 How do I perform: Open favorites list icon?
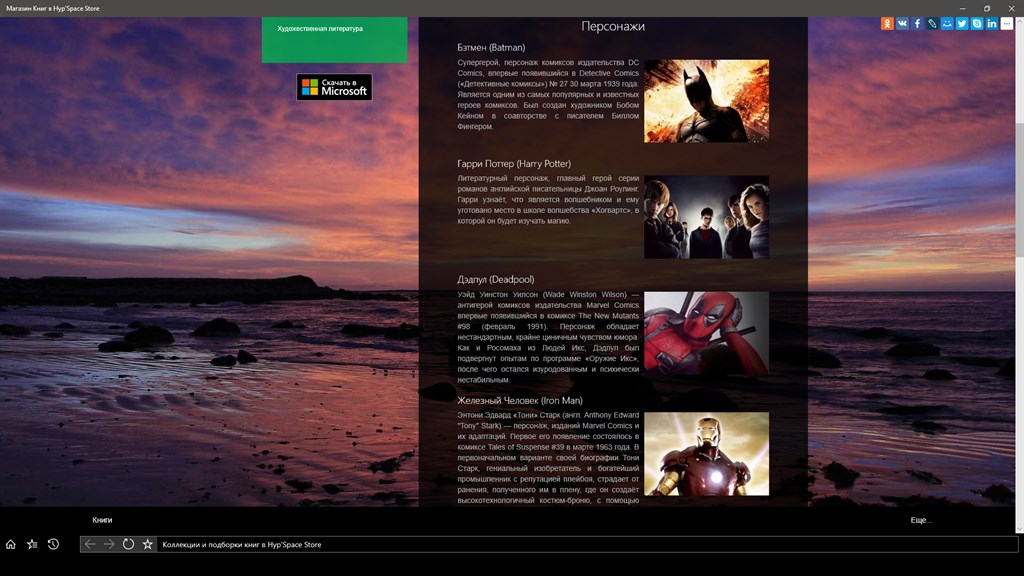tap(32, 544)
